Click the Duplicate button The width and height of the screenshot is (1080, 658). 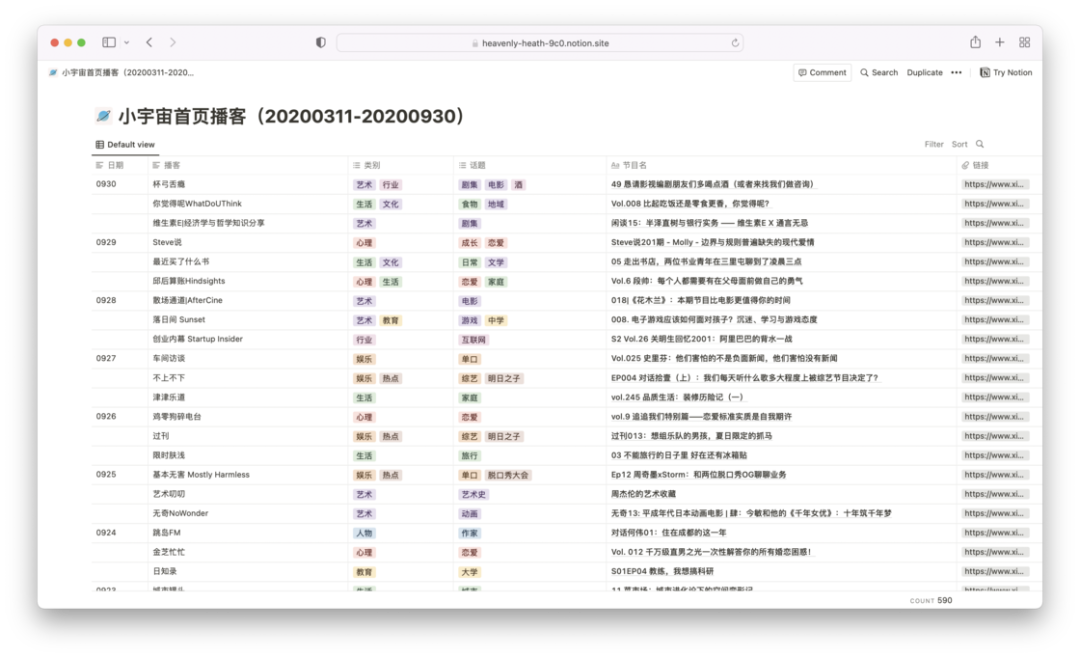(x=924, y=72)
